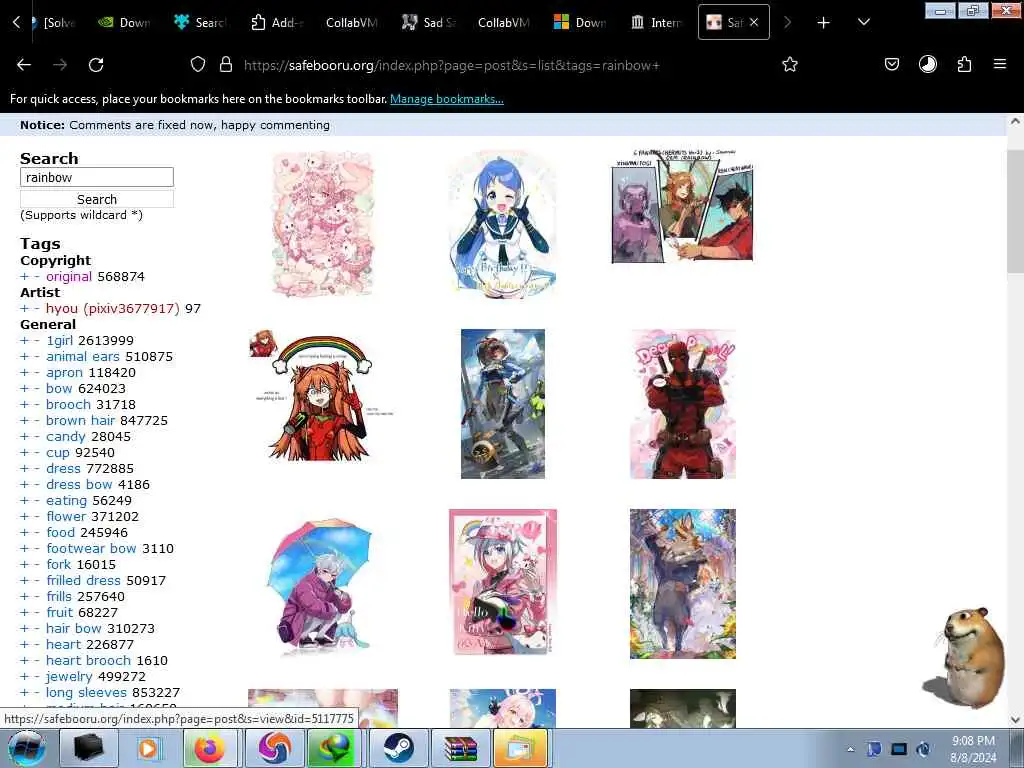Open the pink bunnies thumbnail
This screenshot has height=768, width=1024.
coord(323,224)
